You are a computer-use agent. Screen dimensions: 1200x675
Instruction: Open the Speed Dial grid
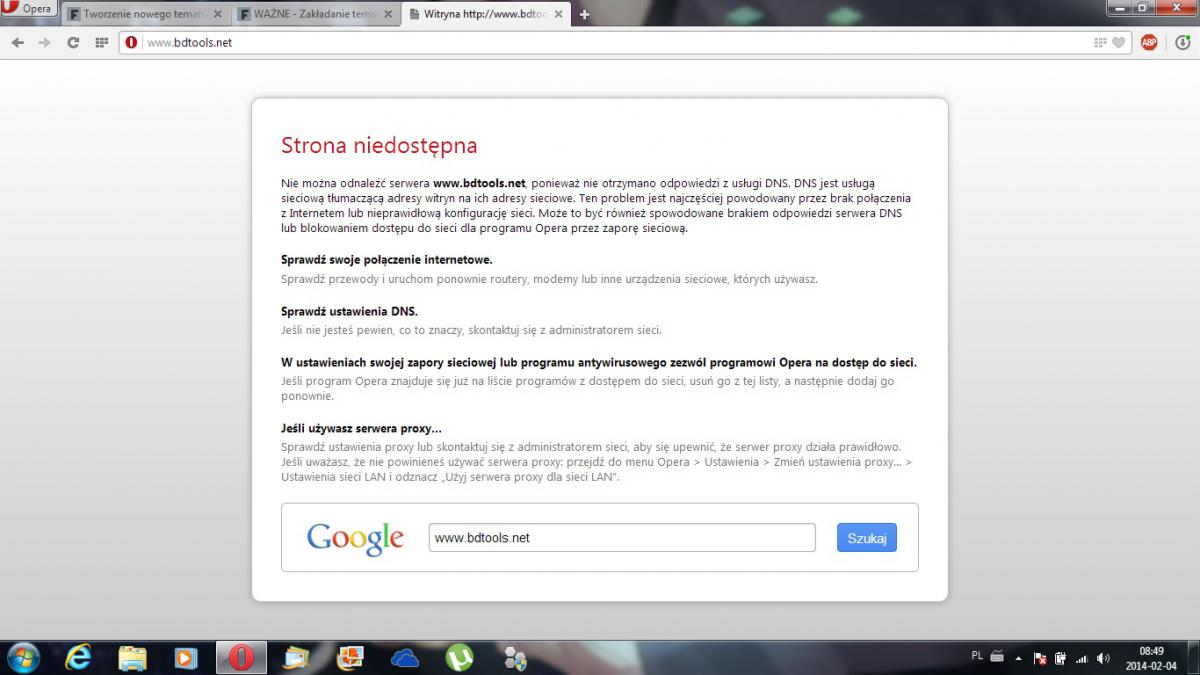[101, 43]
